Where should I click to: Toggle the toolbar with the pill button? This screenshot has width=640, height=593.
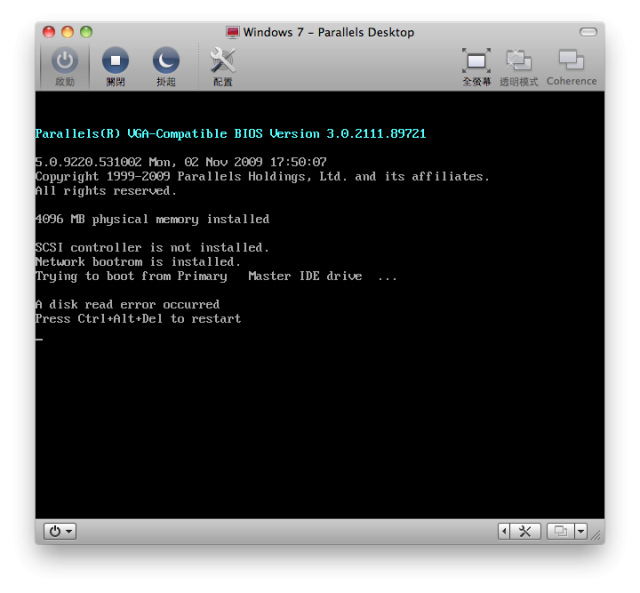coord(588,32)
